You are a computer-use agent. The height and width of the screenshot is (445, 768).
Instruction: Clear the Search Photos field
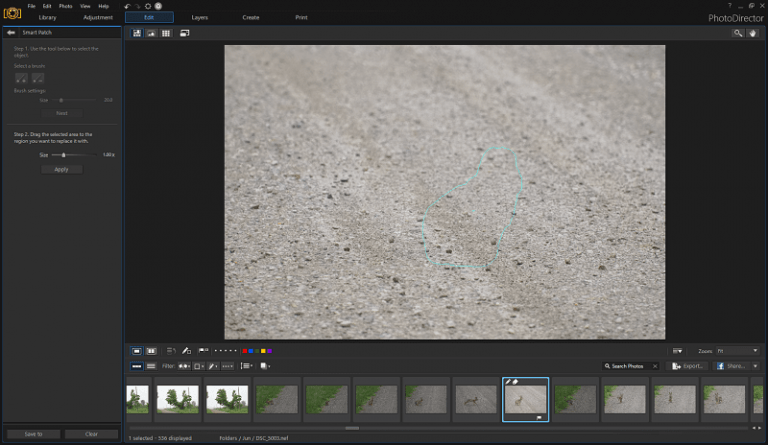(655, 366)
